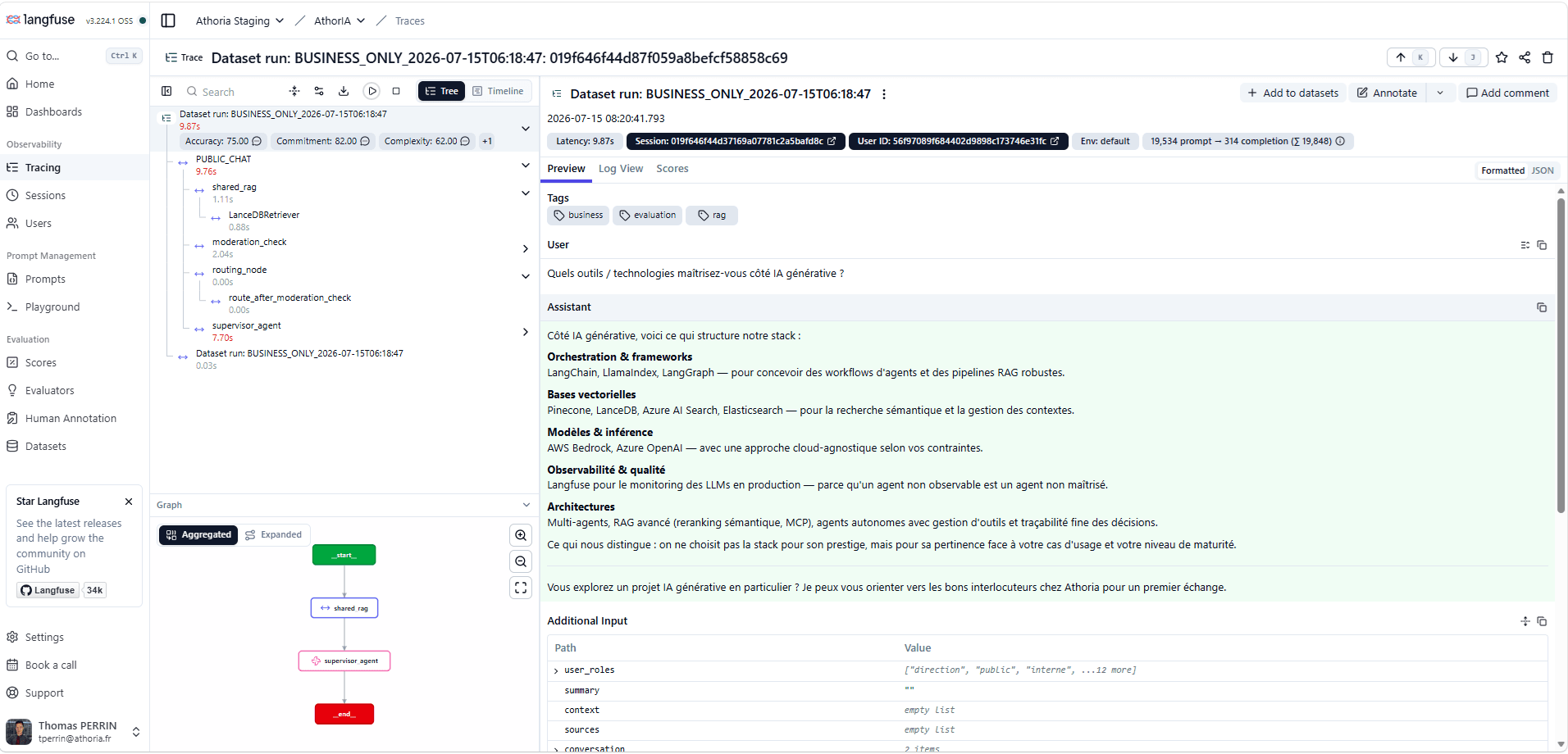This screenshot has width=1568, height=754.
Task: Open the Commitment score comment icon
Action: click(x=365, y=141)
